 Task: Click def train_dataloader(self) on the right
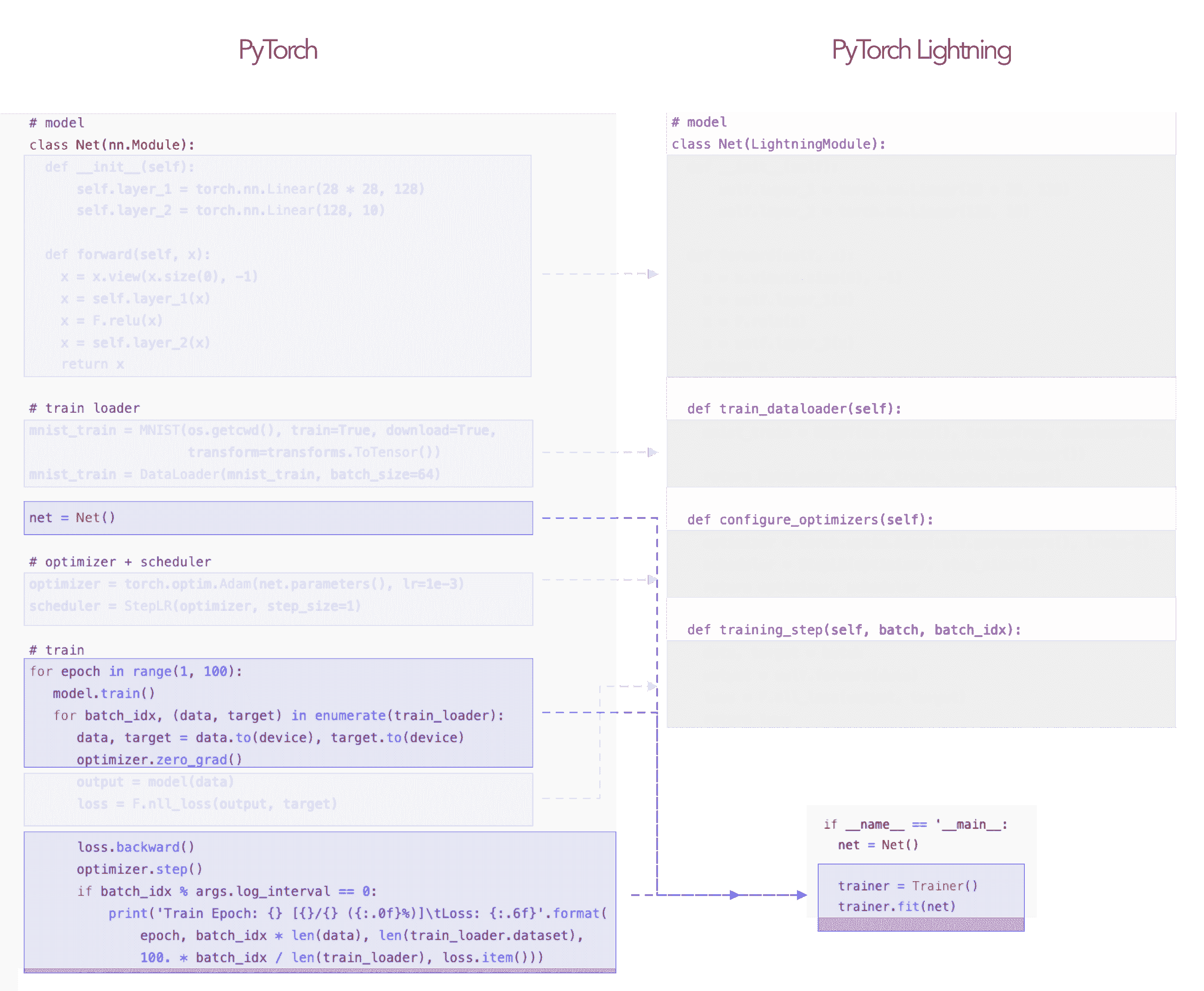[x=794, y=409]
